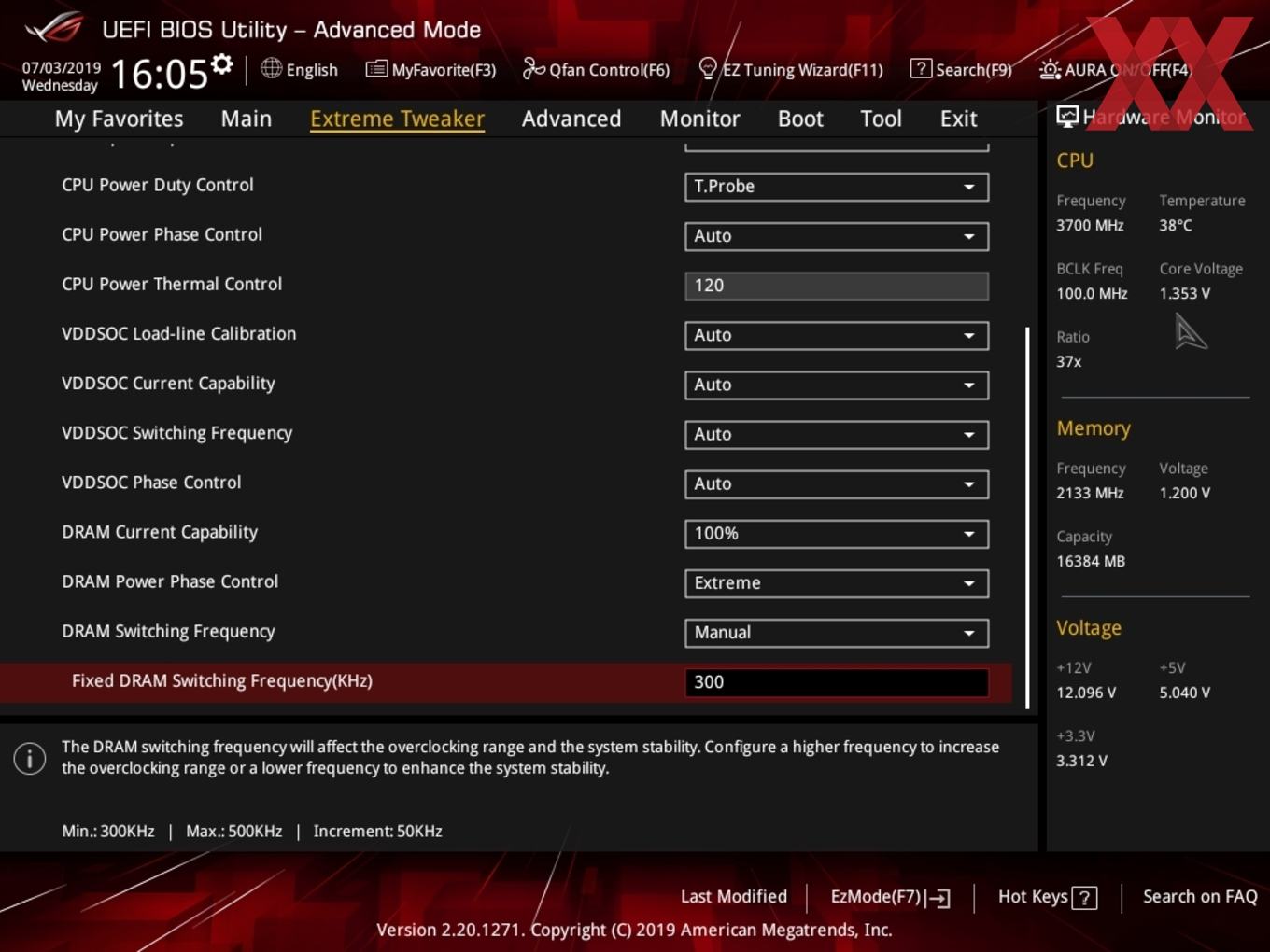The width and height of the screenshot is (1270, 952).
Task: Open the settings gear beside the clock
Action: (221, 63)
